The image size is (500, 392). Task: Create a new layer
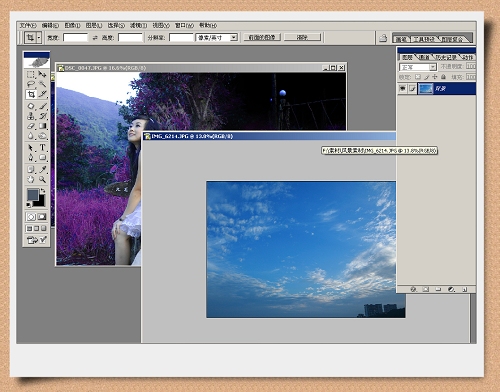click(x=464, y=289)
